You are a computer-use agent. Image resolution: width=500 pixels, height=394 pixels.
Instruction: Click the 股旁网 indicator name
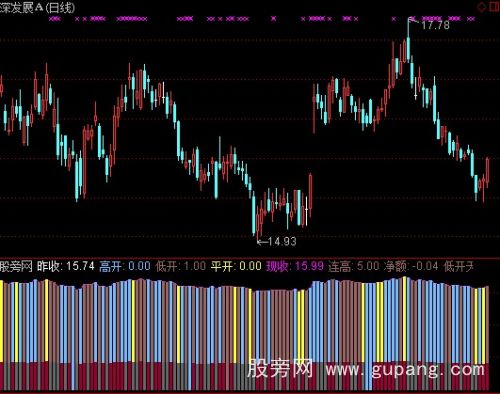click(16, 266)
